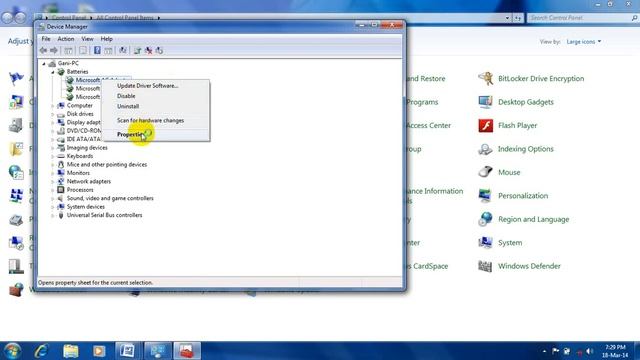Expand the Monitors node
640x360 pixels.
click(53, 173)
